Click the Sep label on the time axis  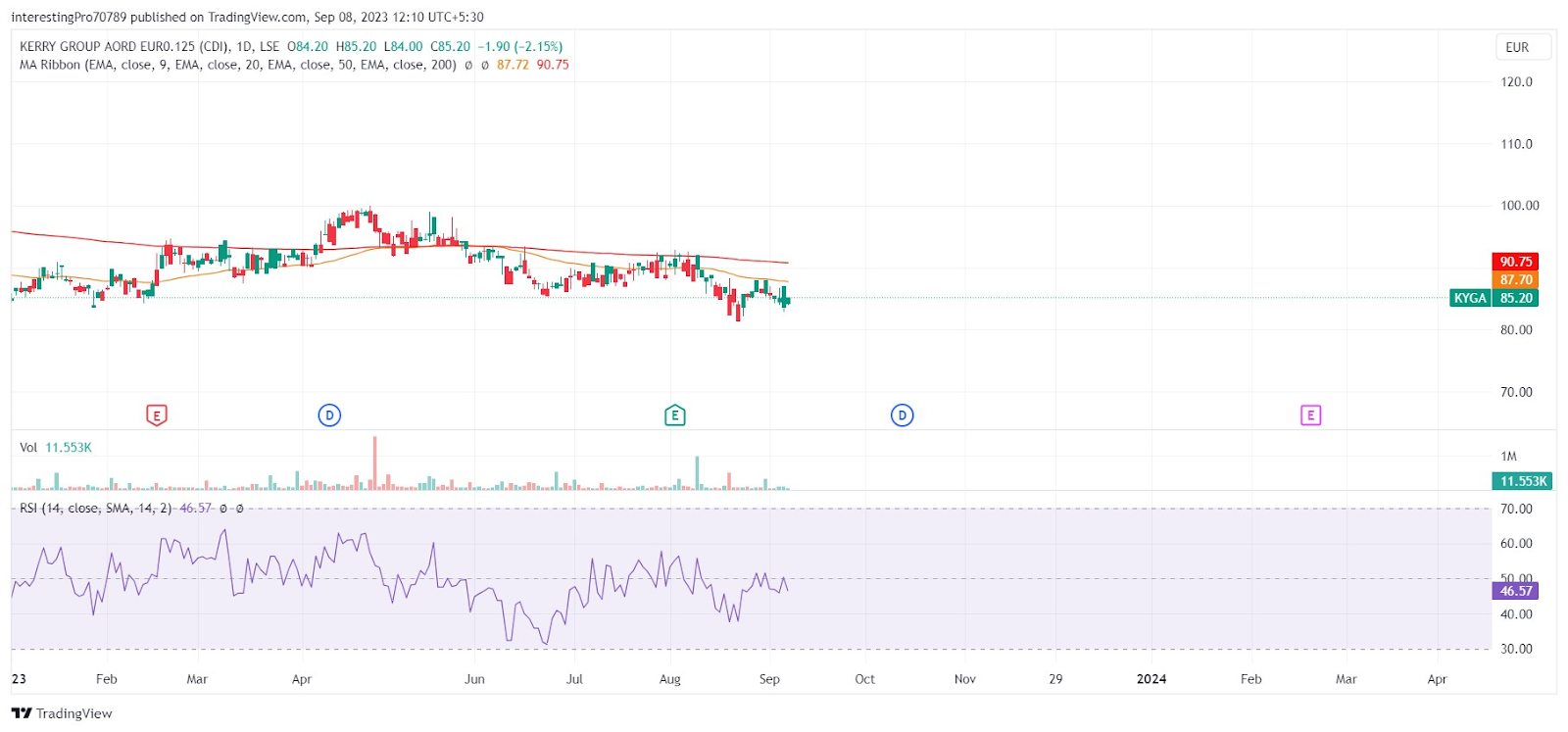[x=769, y=679]
